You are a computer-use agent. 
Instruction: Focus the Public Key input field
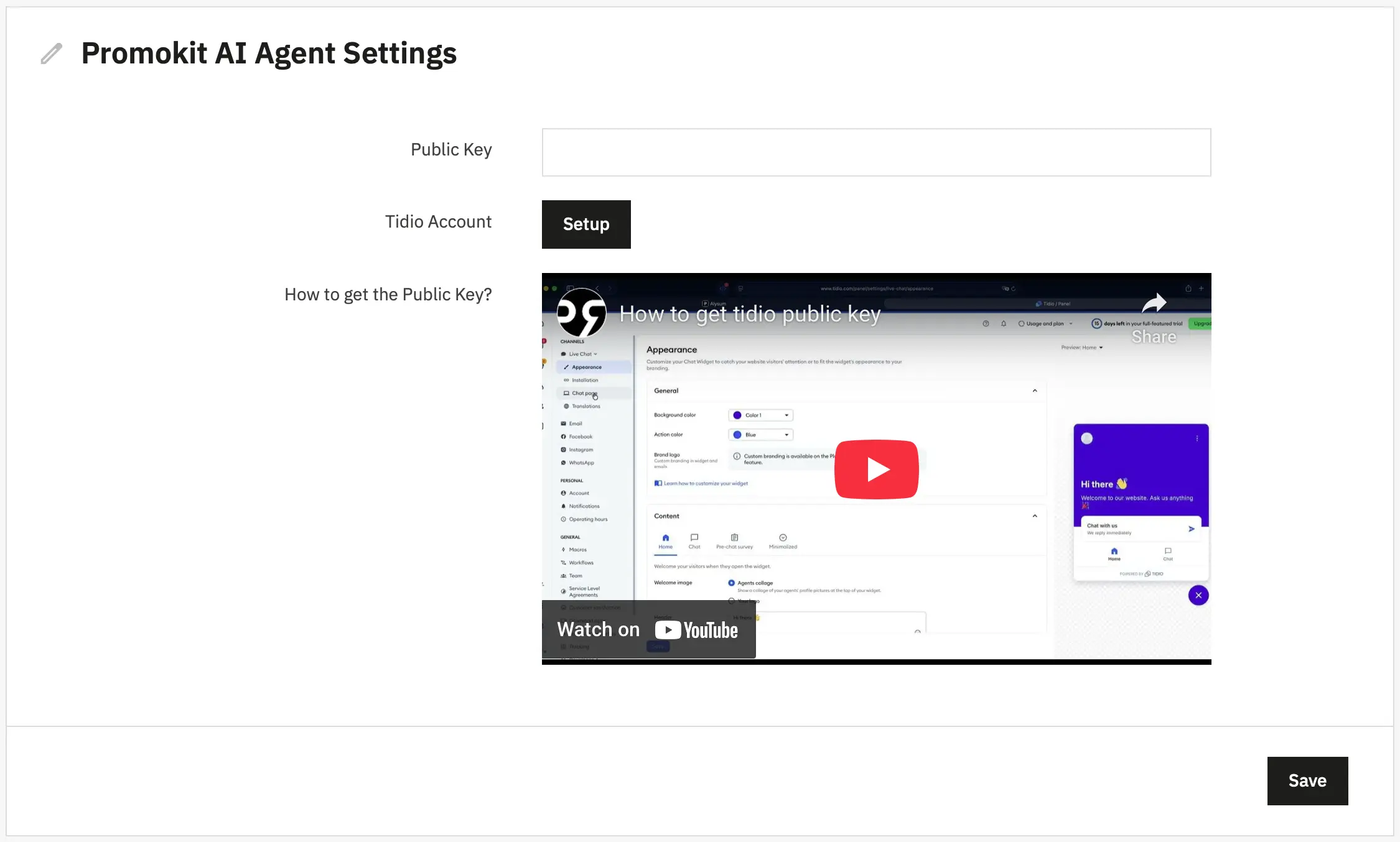tap(876, 152)
